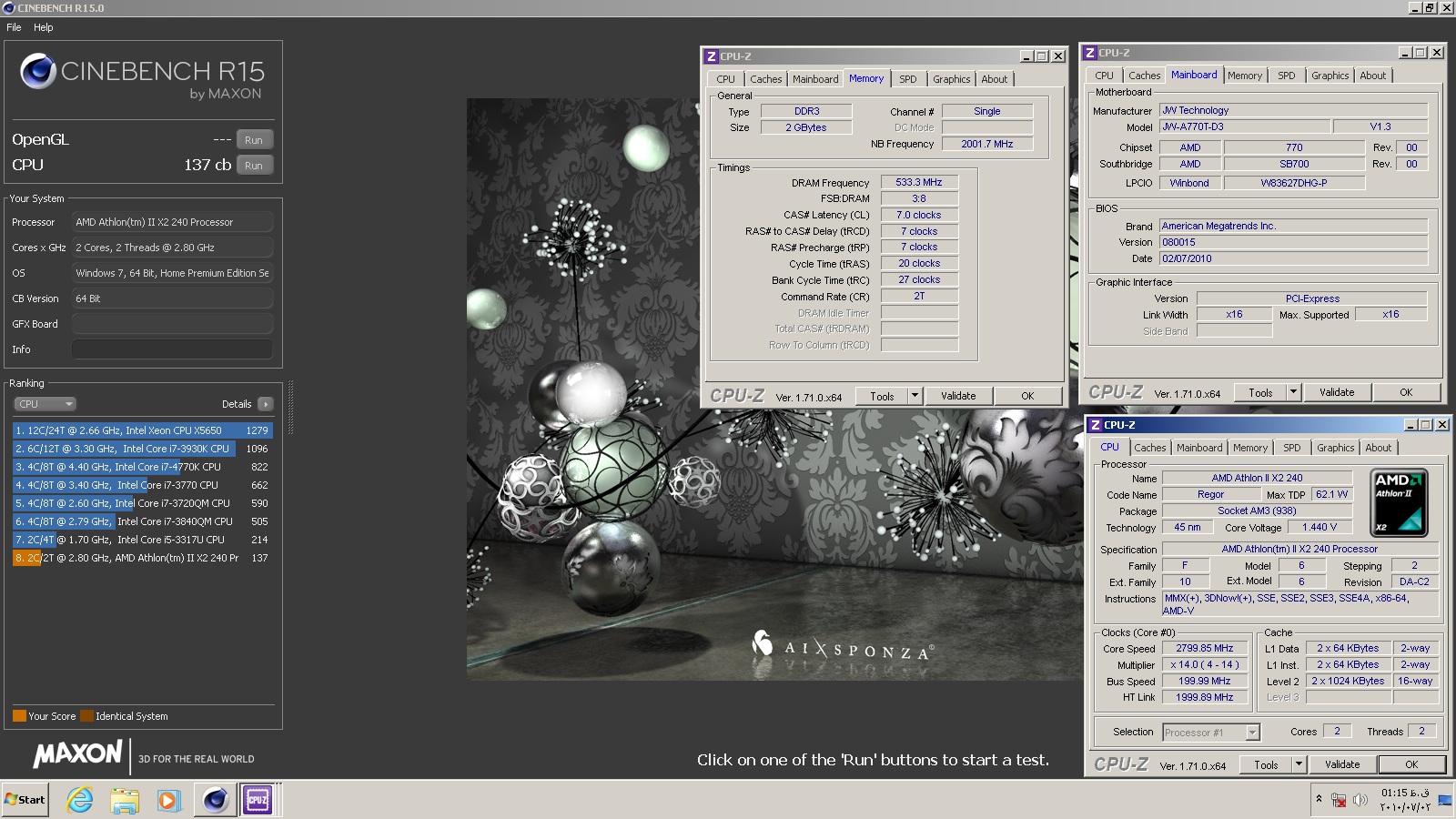Select the Core i7-3770 ranking row
The image size is (1456, 819).
click(x=142, y=485)
